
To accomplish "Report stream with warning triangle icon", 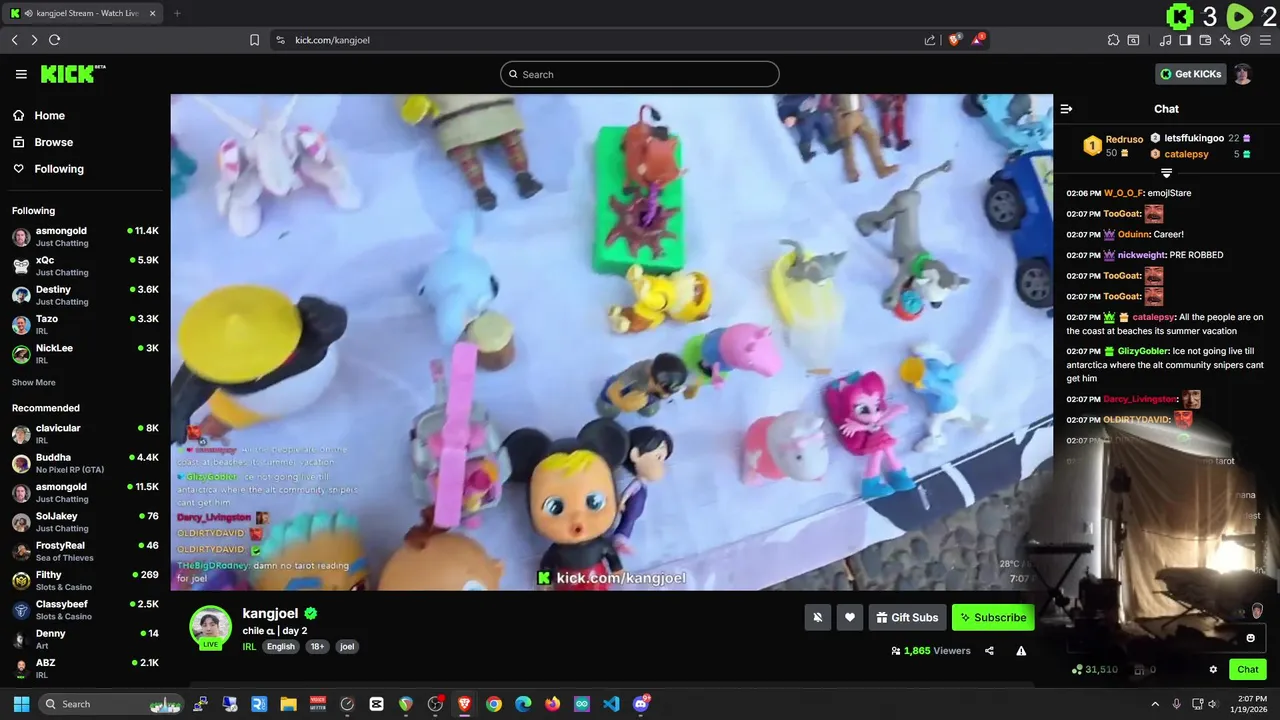I will pos(1021,651).
